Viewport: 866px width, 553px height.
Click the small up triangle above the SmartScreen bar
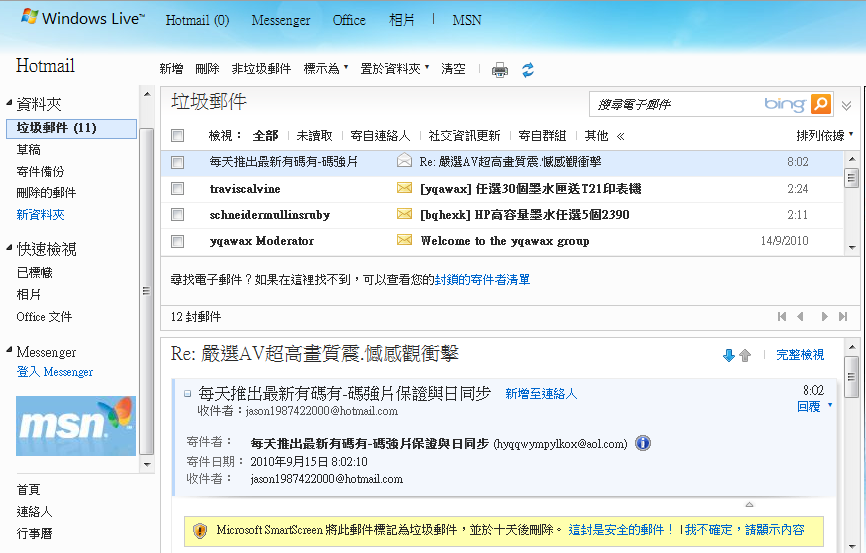click(x=749, y=504)
